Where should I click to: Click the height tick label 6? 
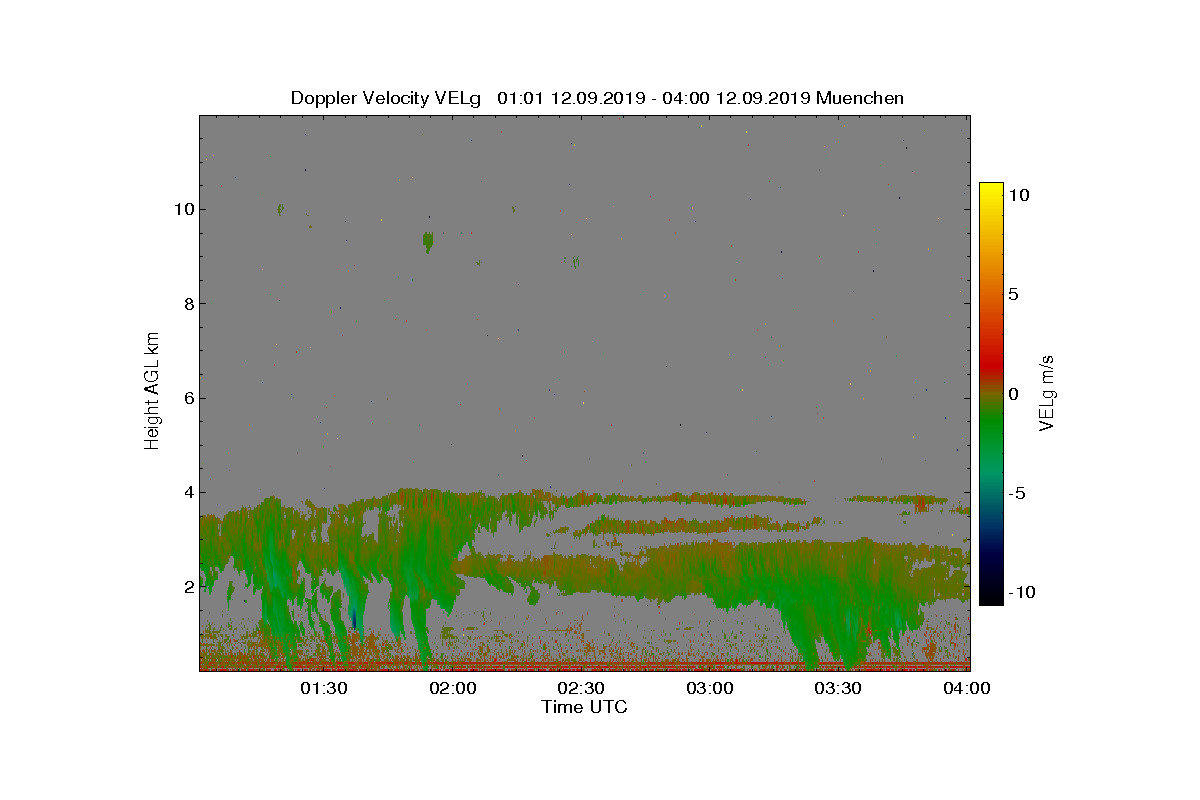(187, 398)
